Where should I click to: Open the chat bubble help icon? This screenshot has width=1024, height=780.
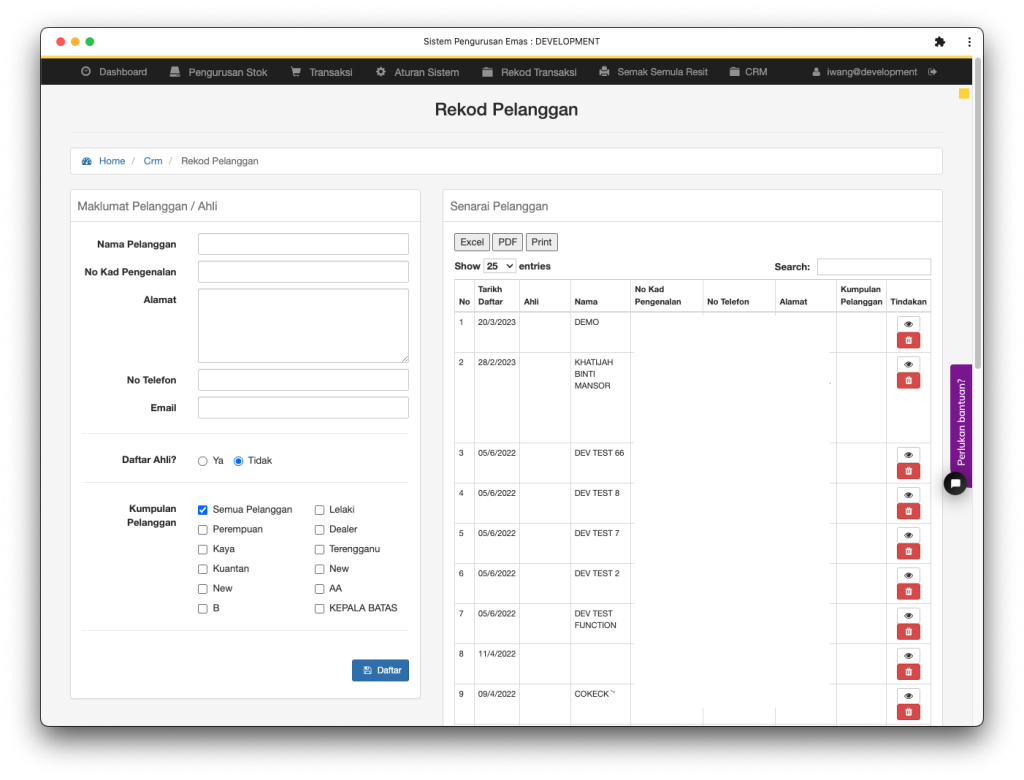pos(955,483)
